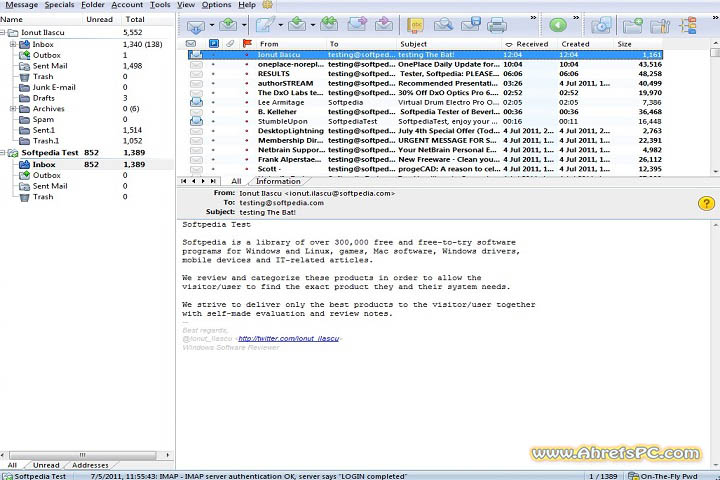Open the Help menu
The height and width of the screenshot is (480, 720).
coord(247,5)
